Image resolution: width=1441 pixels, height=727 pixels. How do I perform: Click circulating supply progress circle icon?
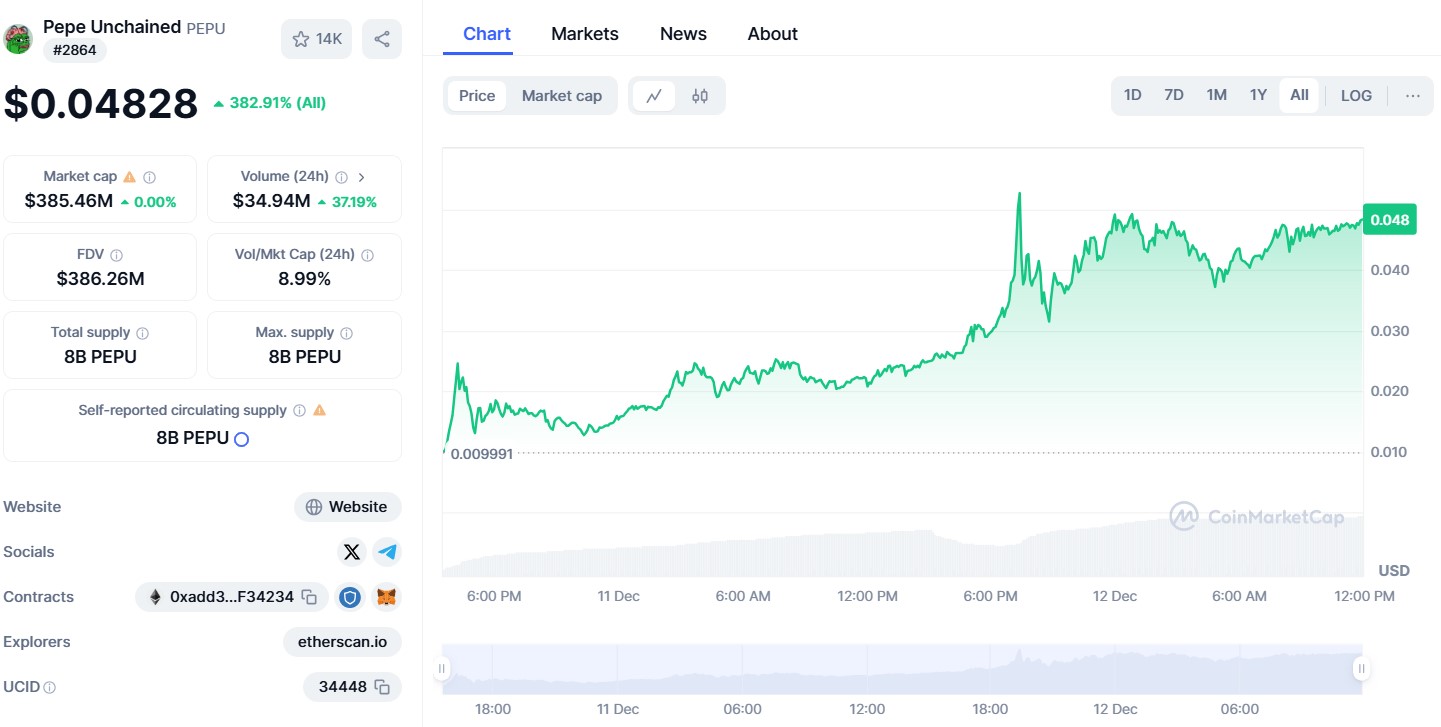click(241, 439)
